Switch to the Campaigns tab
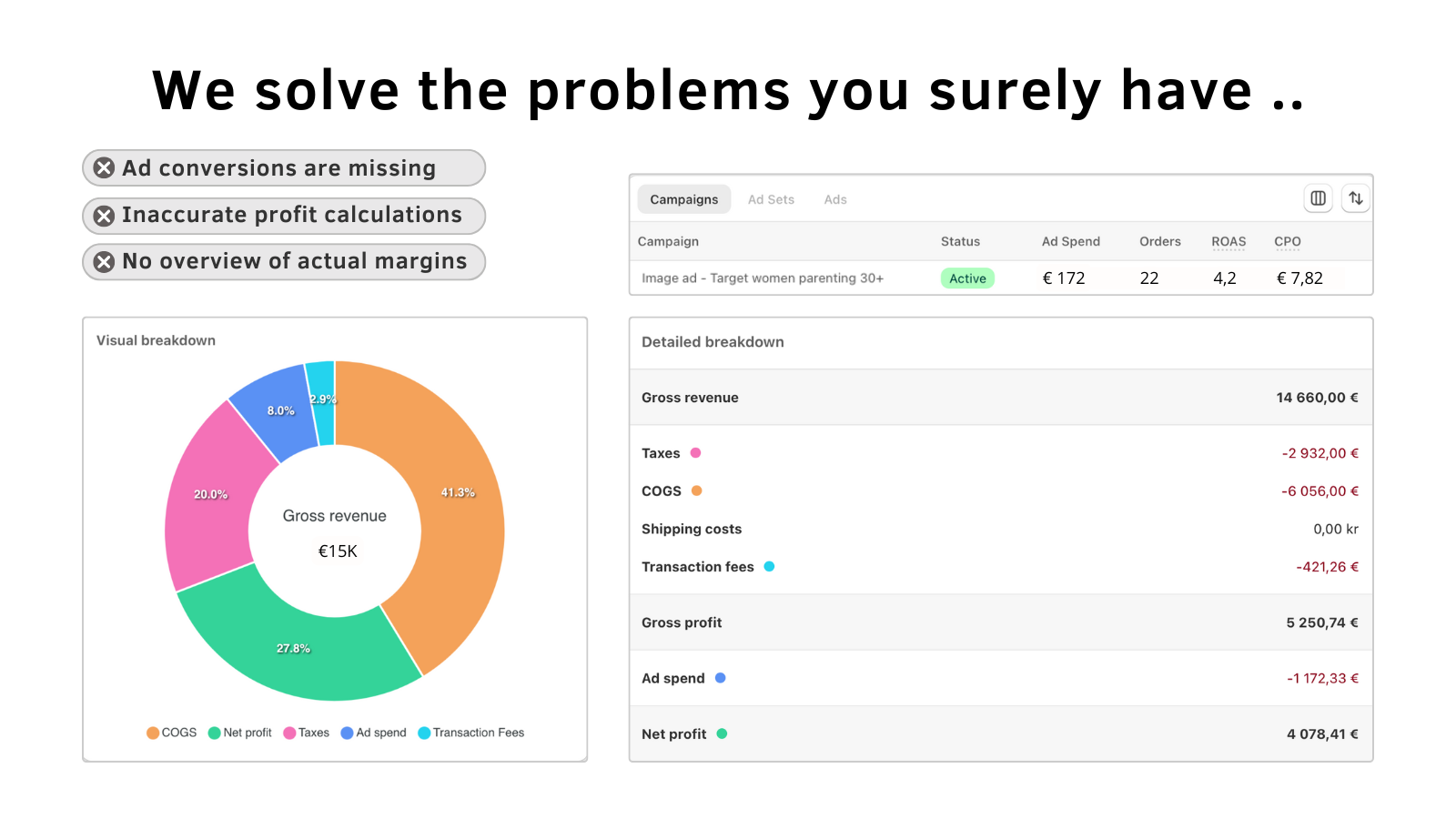This screenshot has height=819, width=1456. (683, 199)
